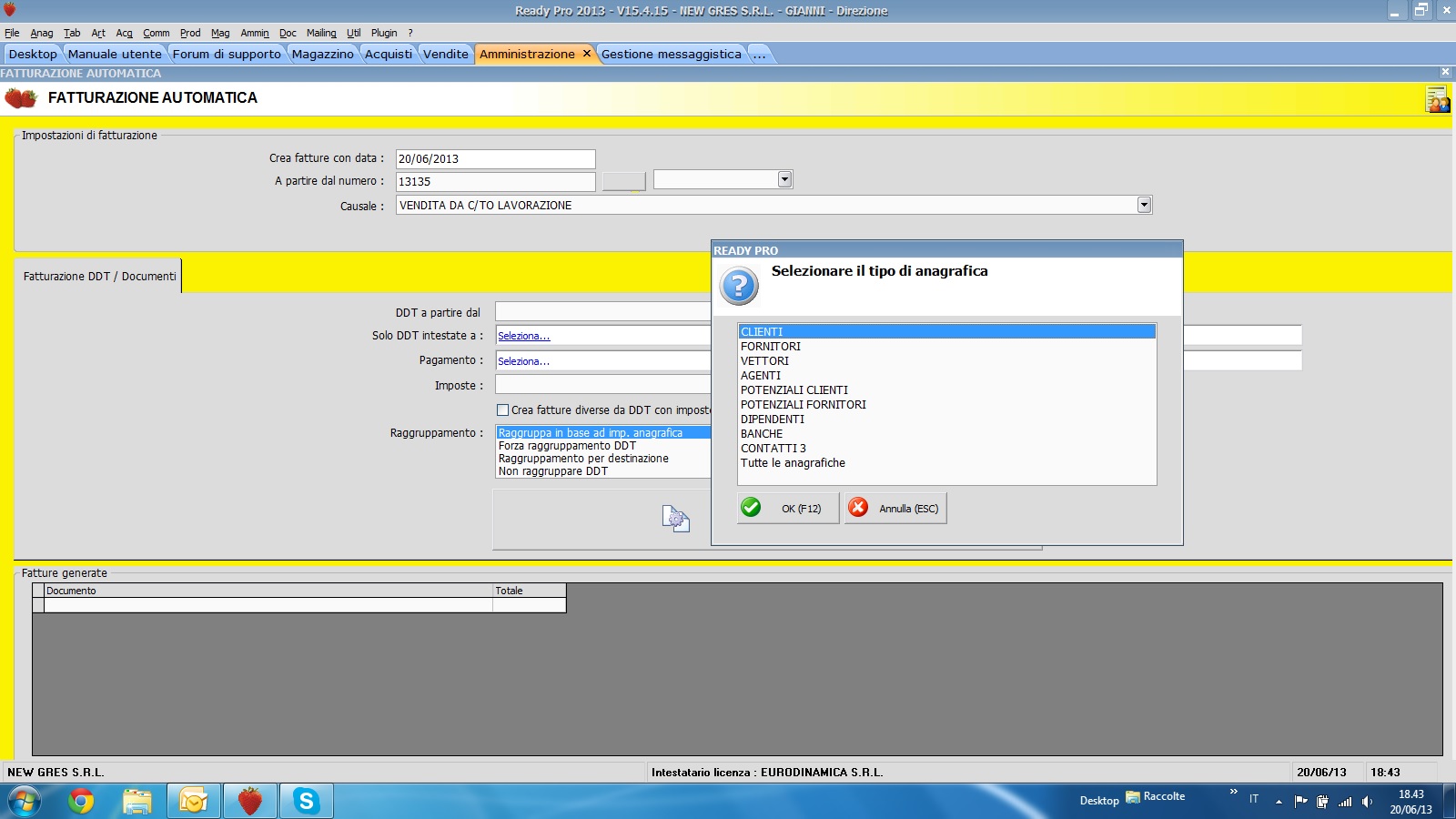The width and height of the screenshot is (1456, 819).
Task: Open the Gestione messaggistica tab
Action: (x=672, y=54)
